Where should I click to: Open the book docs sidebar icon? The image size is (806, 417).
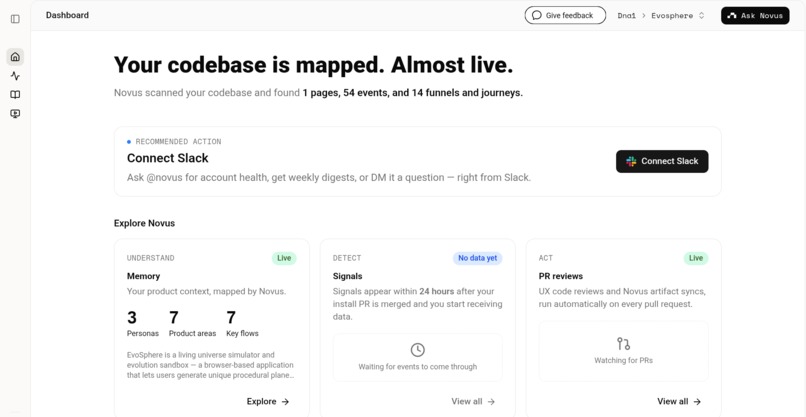[15, 95]
